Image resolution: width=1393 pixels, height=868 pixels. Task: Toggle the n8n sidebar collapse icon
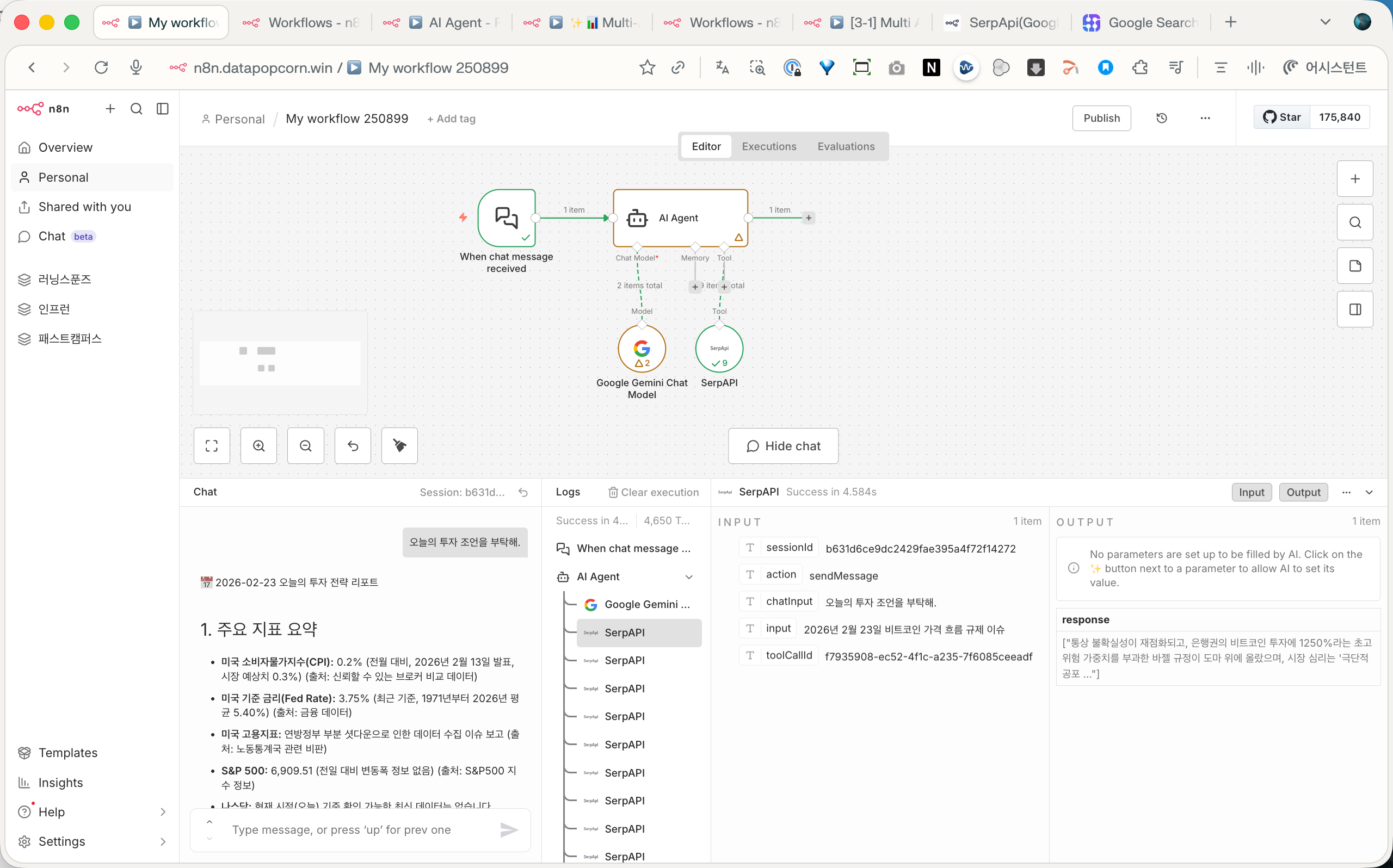[163, 109]
